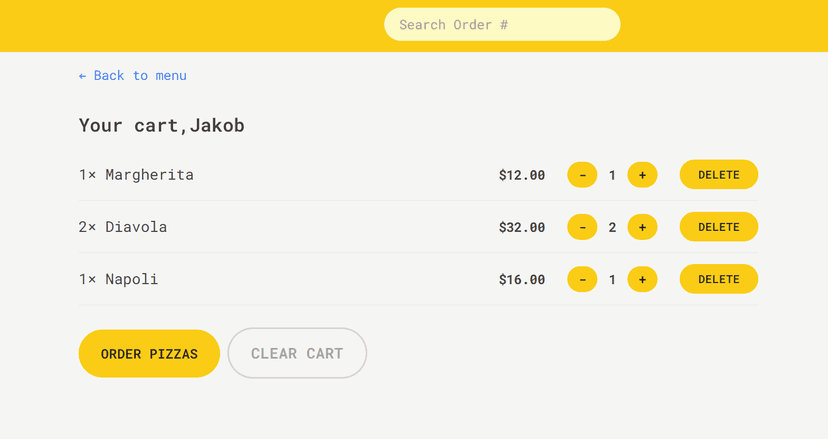This screenshot has width=828, height=439.
Task: Delete the Napoli item from cart
Action: point(719,279)
